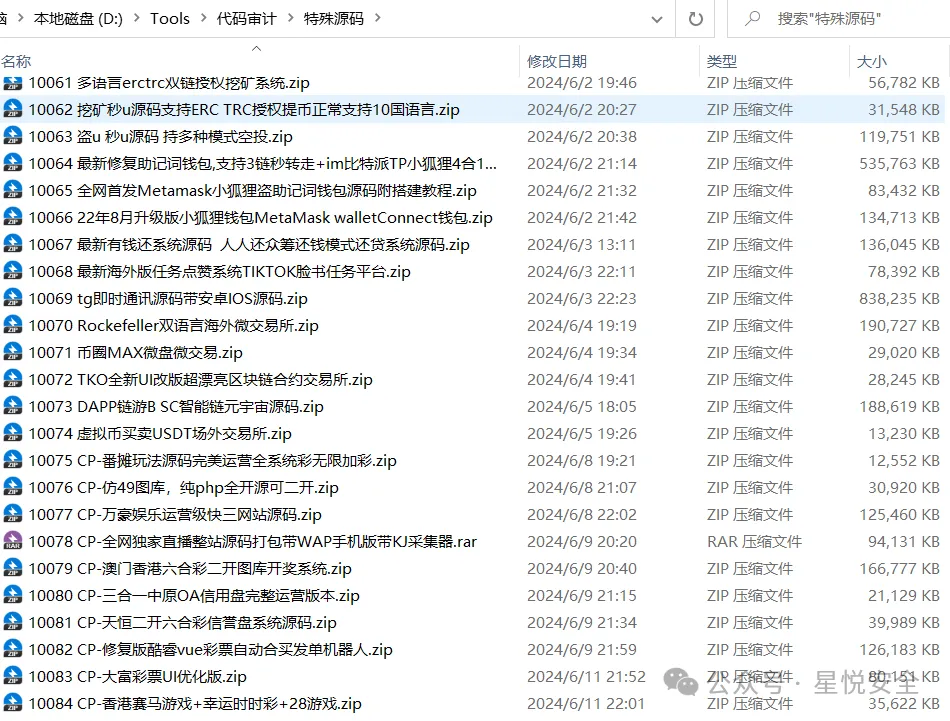Image resolution: width=950 pixels, height=721 pixels.
Task: Click the ZIP icon of file 10062
Action: point(13,109)
